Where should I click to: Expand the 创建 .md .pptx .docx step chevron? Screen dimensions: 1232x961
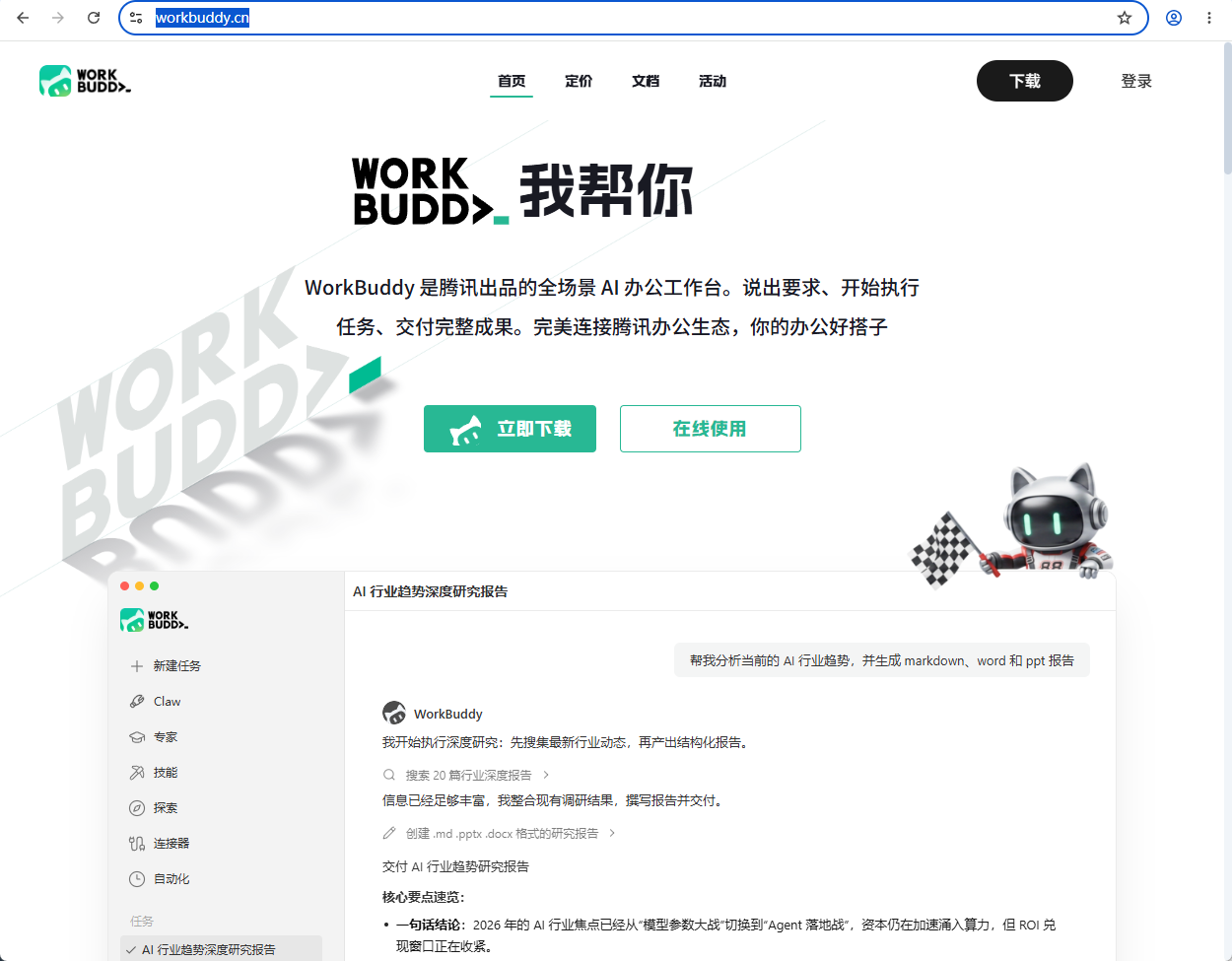pyautogui.click(x=612, y=833)
